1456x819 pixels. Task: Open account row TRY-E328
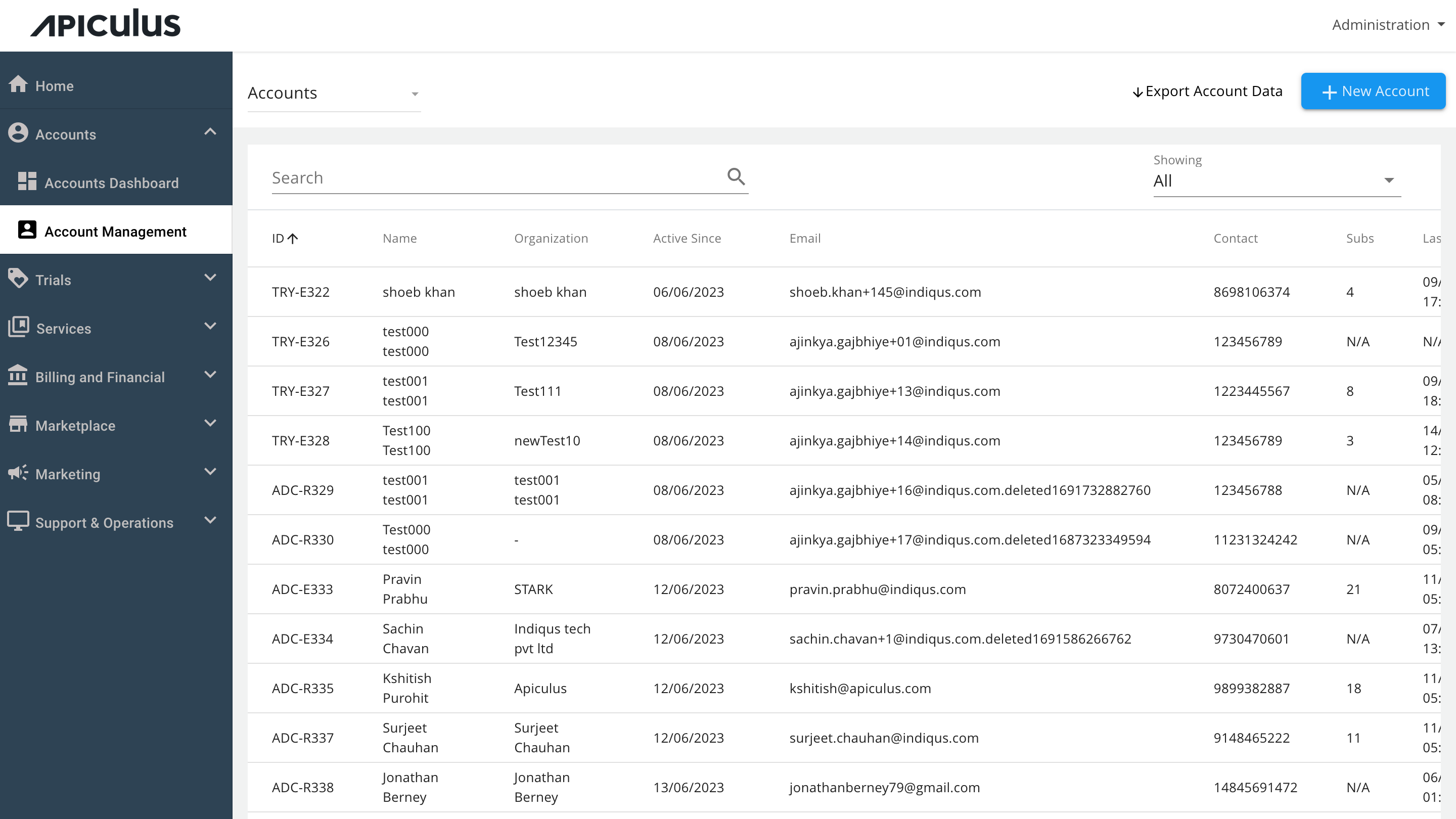[844, 440]
